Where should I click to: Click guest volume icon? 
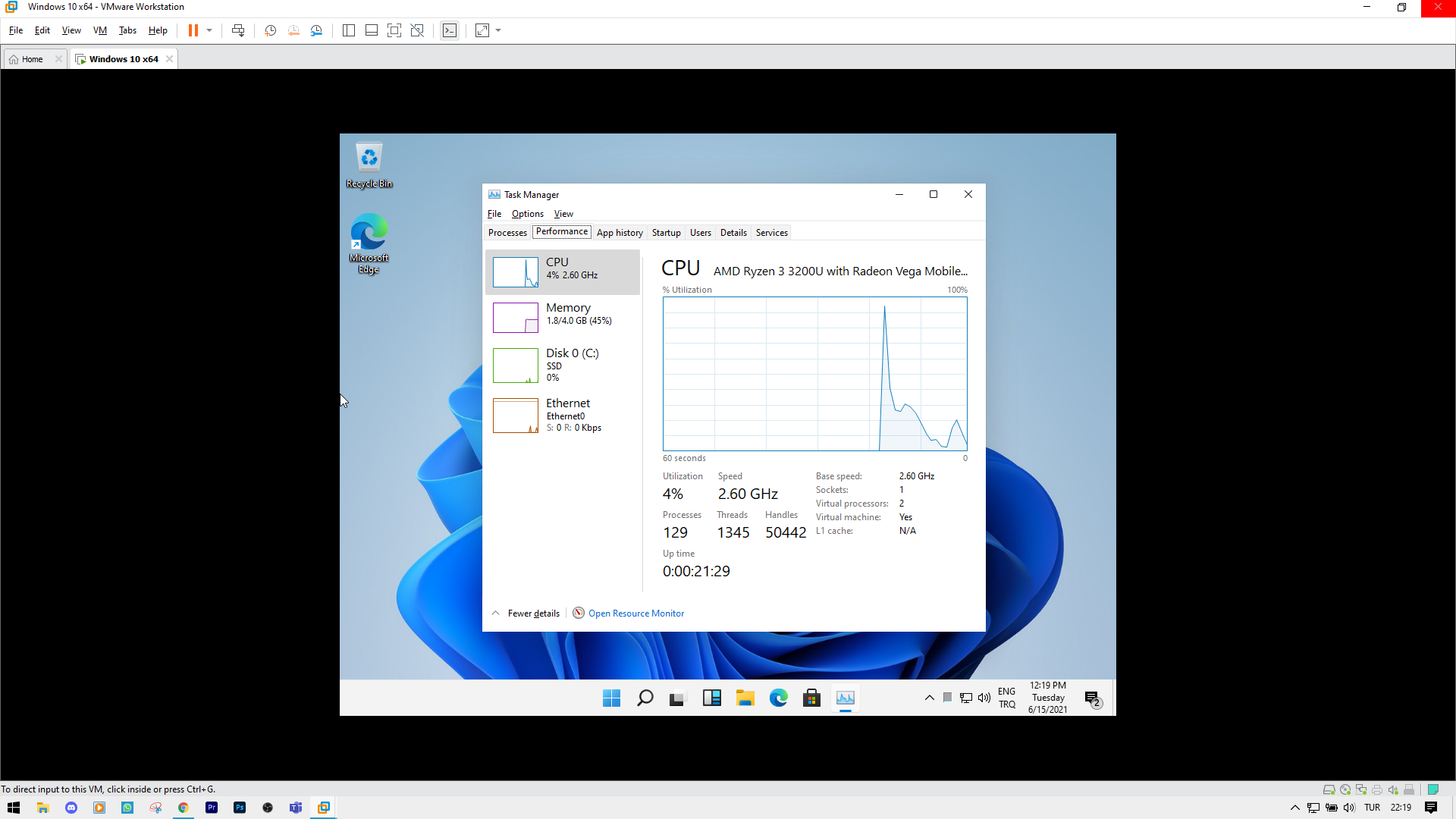click(x=984, y=698)
